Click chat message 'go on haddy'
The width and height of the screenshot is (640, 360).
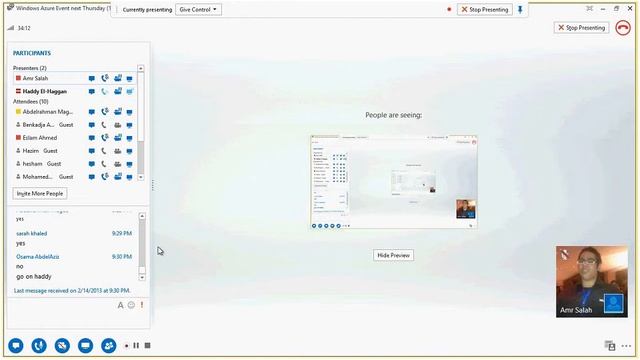[x=34, y=277]
